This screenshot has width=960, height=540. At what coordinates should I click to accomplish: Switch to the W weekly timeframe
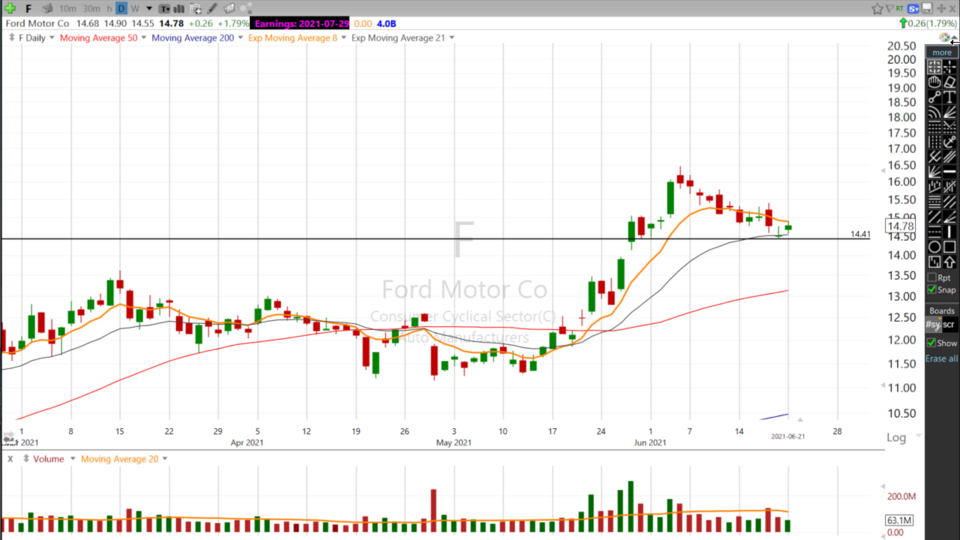click(x=135, y=9)
